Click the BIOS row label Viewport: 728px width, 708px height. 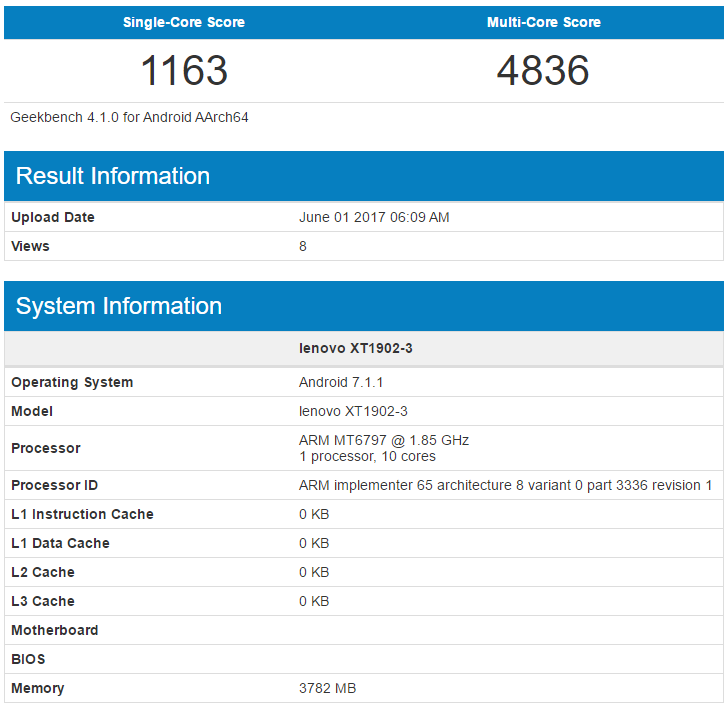click(x=28, y=659)
